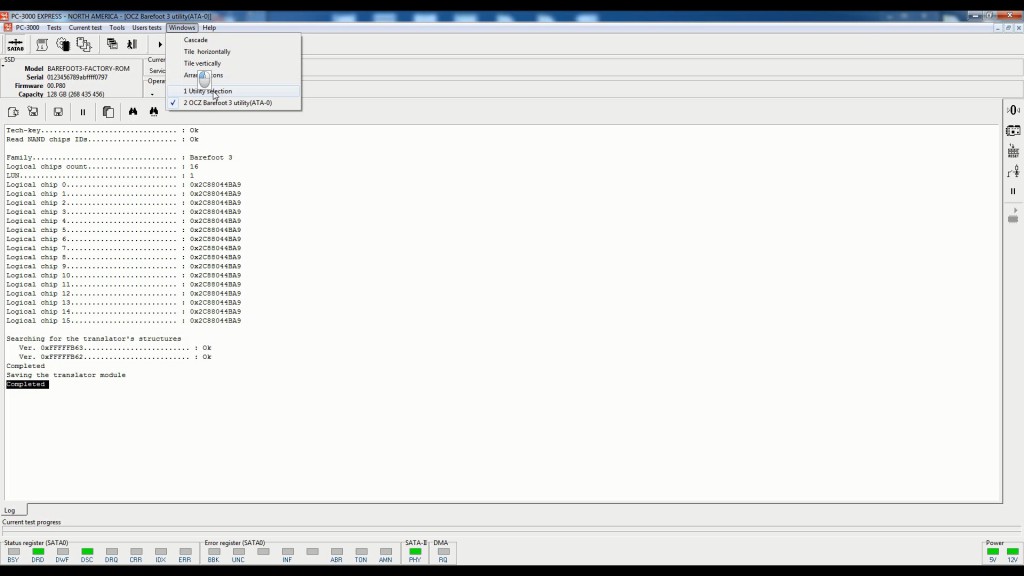Toggle the checked OCZ Barefoot 3 utility entry
The width and height of the screenshot is (1024, 576).
226,101
